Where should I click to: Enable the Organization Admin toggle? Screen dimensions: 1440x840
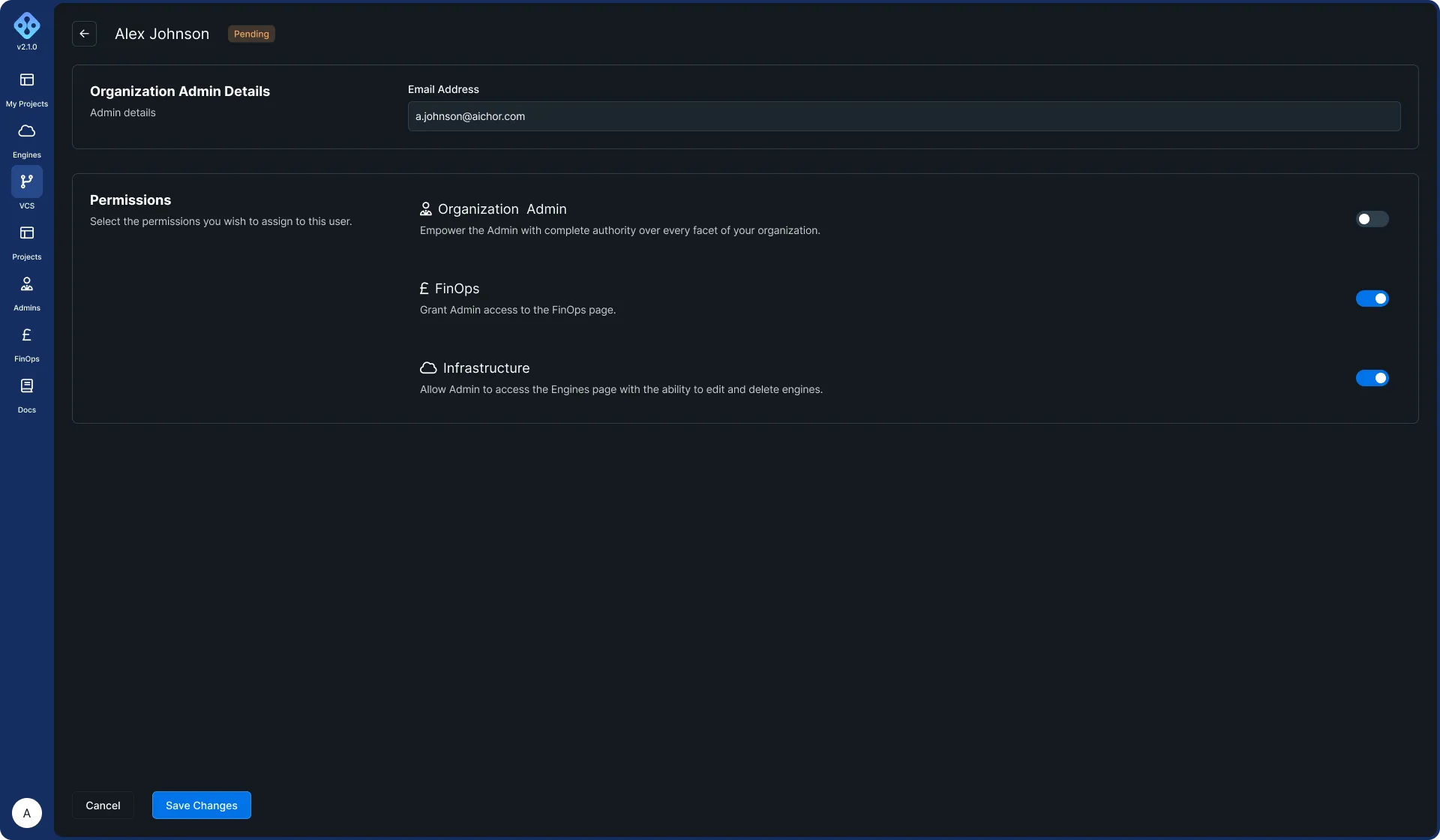point(1372,219)
